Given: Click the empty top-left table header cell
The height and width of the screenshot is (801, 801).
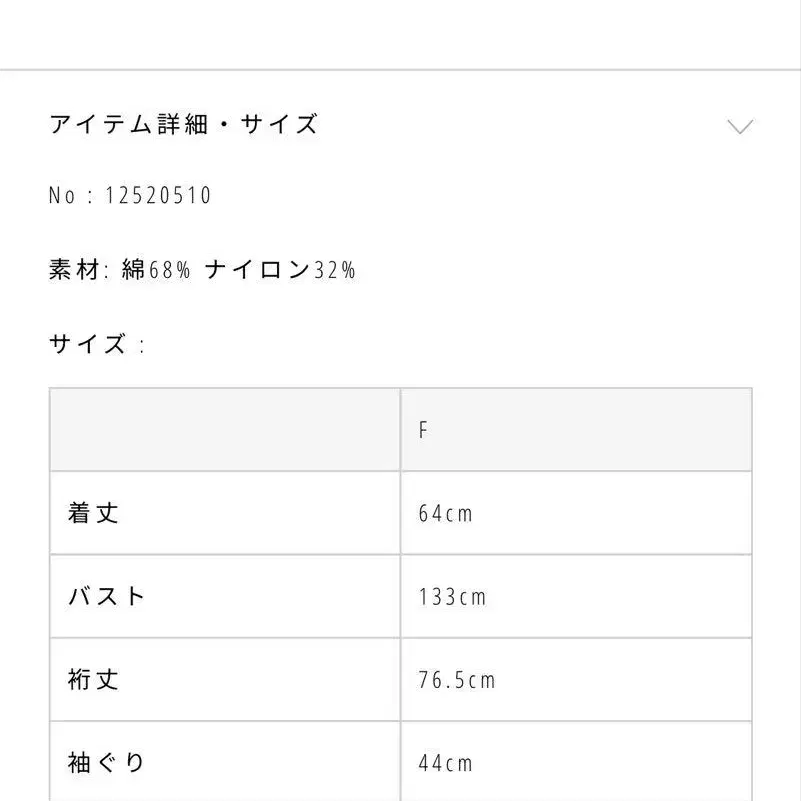Looking at the screenshot, I should [x=225, y=430].
